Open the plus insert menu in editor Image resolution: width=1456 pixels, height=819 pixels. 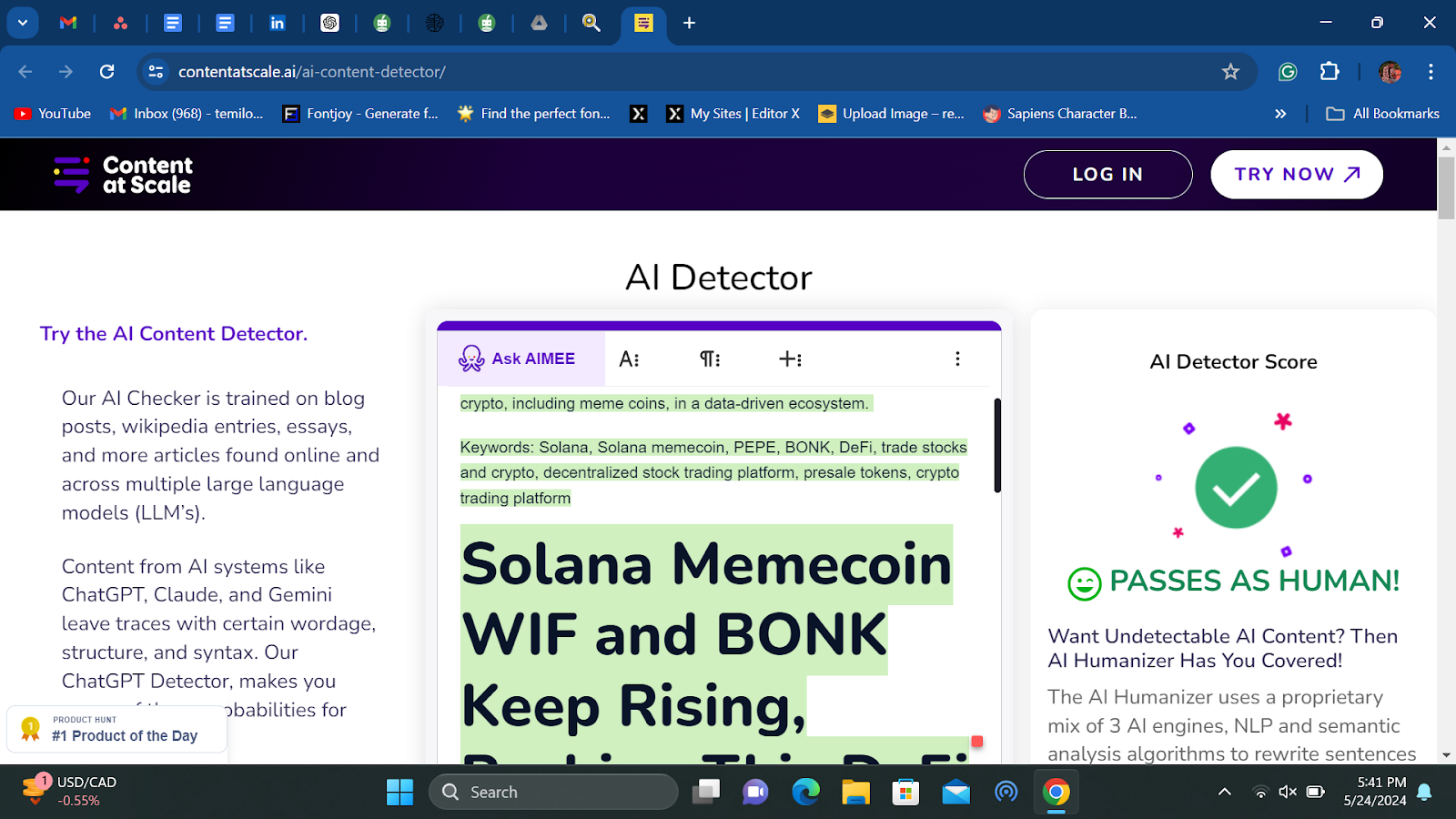[x=790, y=359]
